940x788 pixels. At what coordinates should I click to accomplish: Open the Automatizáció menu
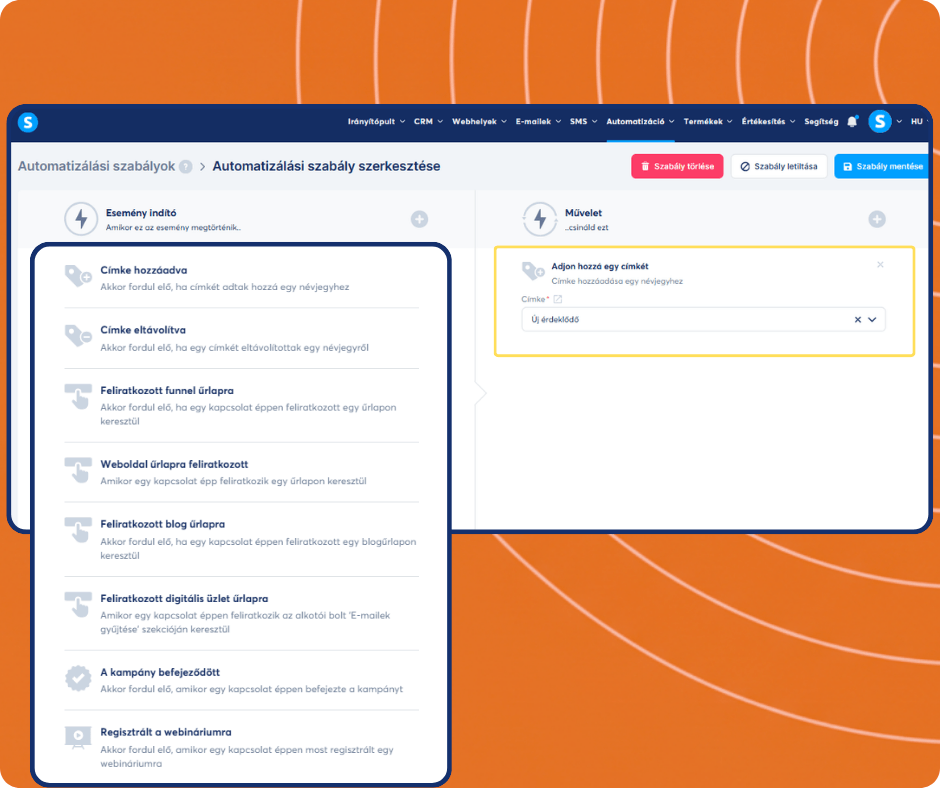(640, 122)
